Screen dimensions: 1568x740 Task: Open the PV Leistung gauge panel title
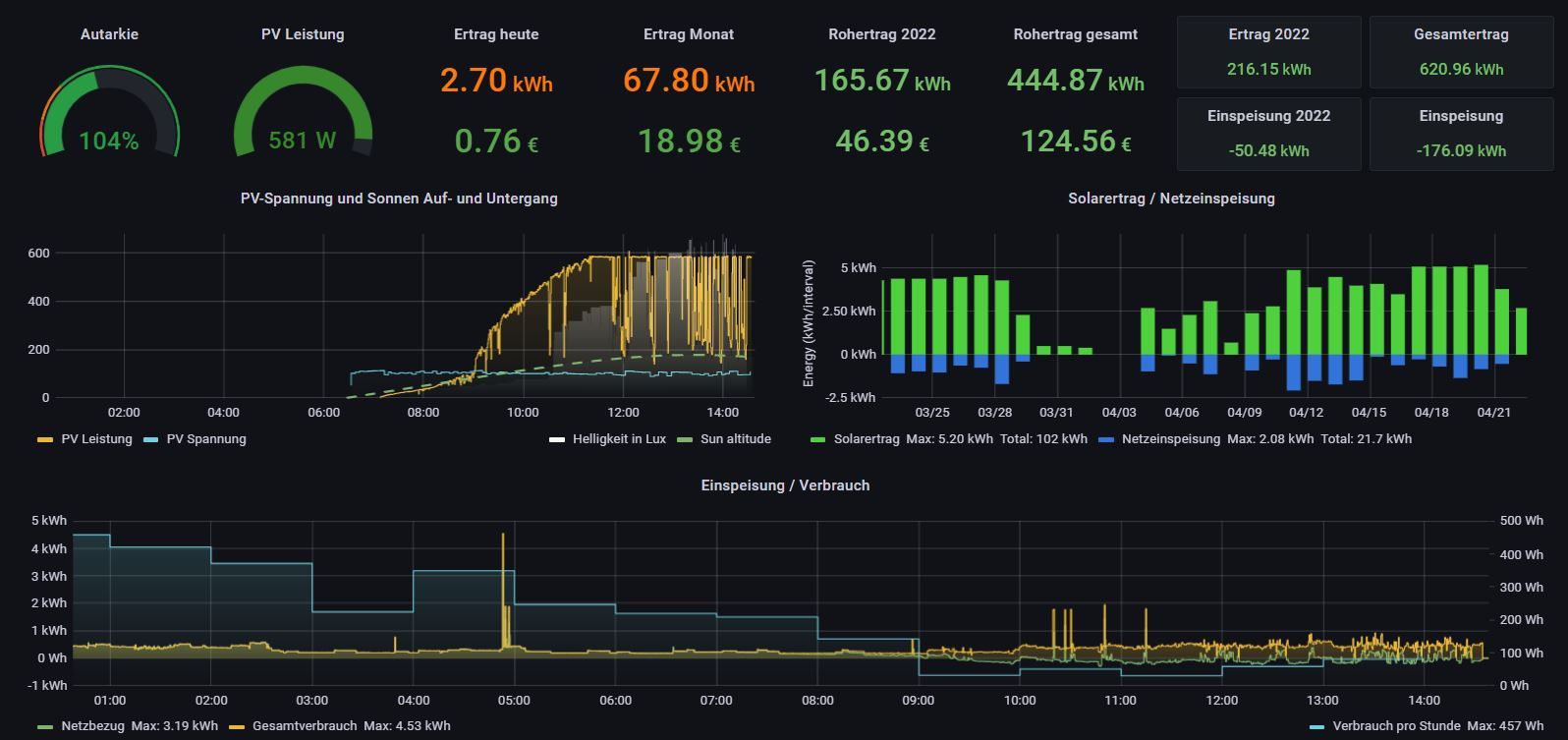point(303,34)
